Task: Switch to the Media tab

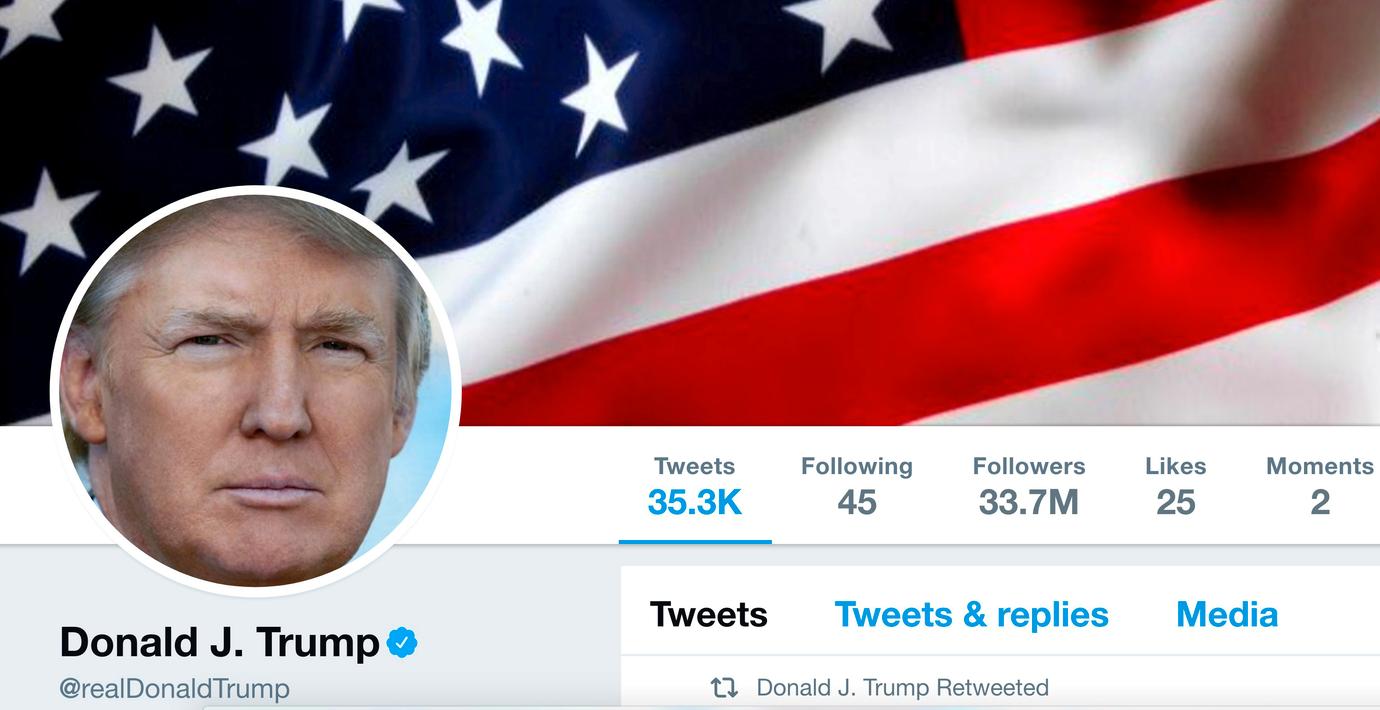Action: (1227, 614)
